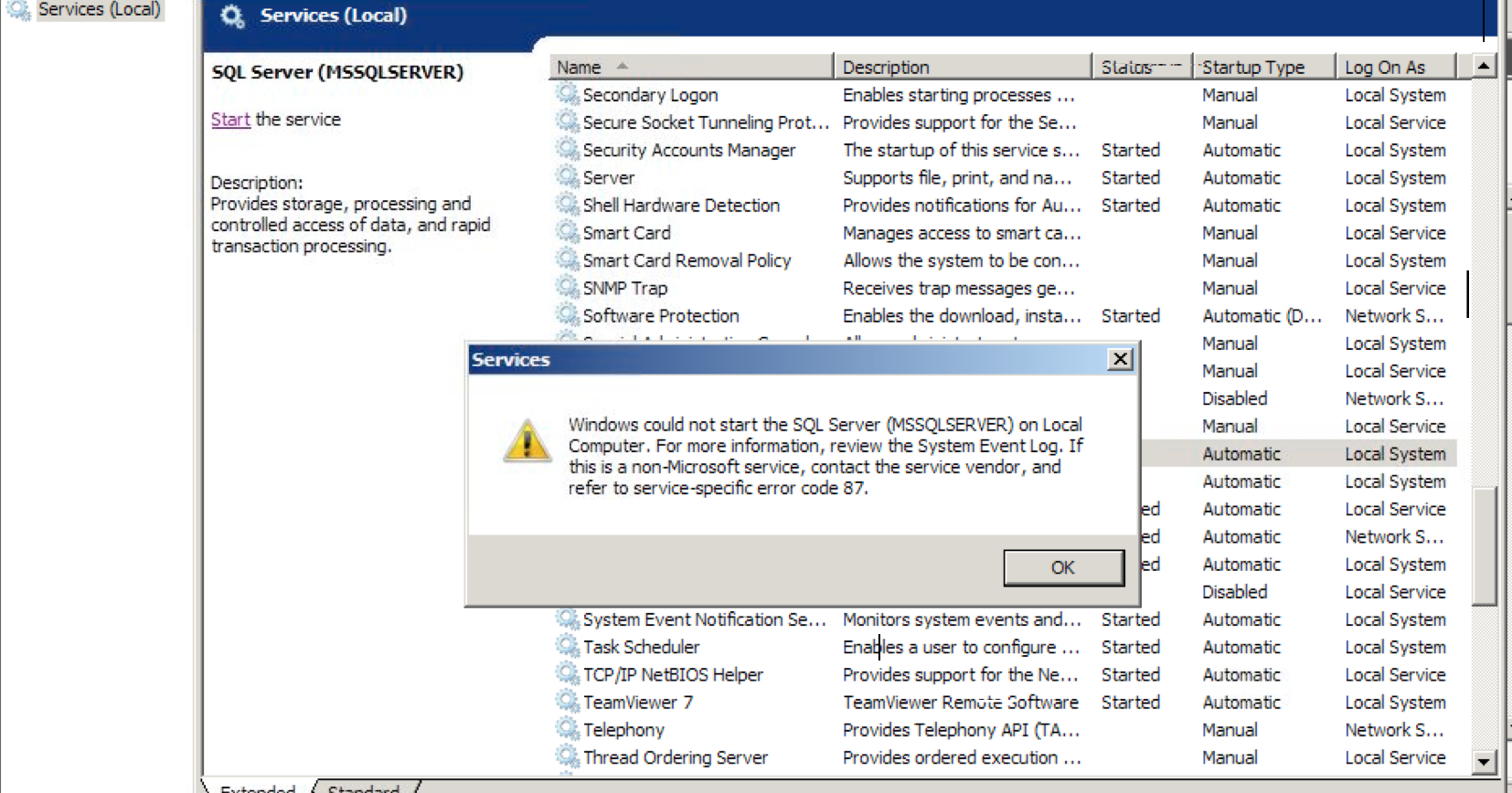Click 'Manages access to smart ca...' description
The width and height of the screenshot is (1512, 793).
point(962,233)
